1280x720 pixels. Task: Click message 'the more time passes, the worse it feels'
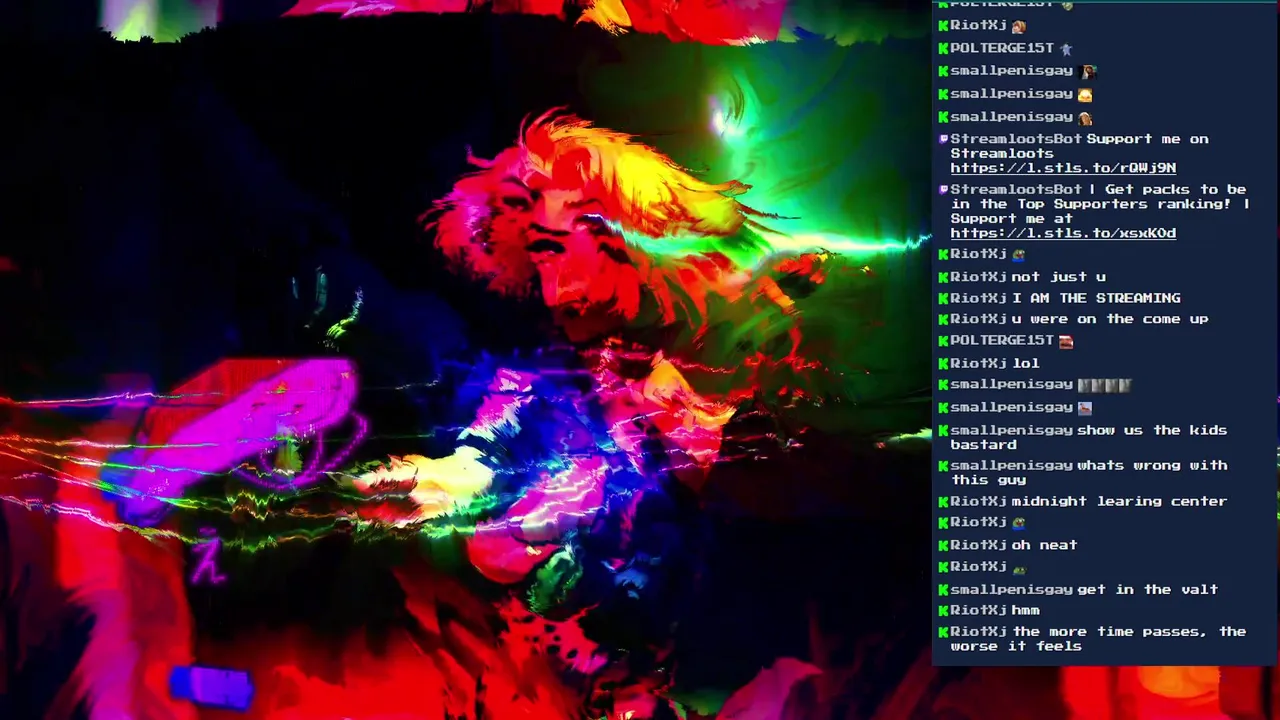point(1098,639)
